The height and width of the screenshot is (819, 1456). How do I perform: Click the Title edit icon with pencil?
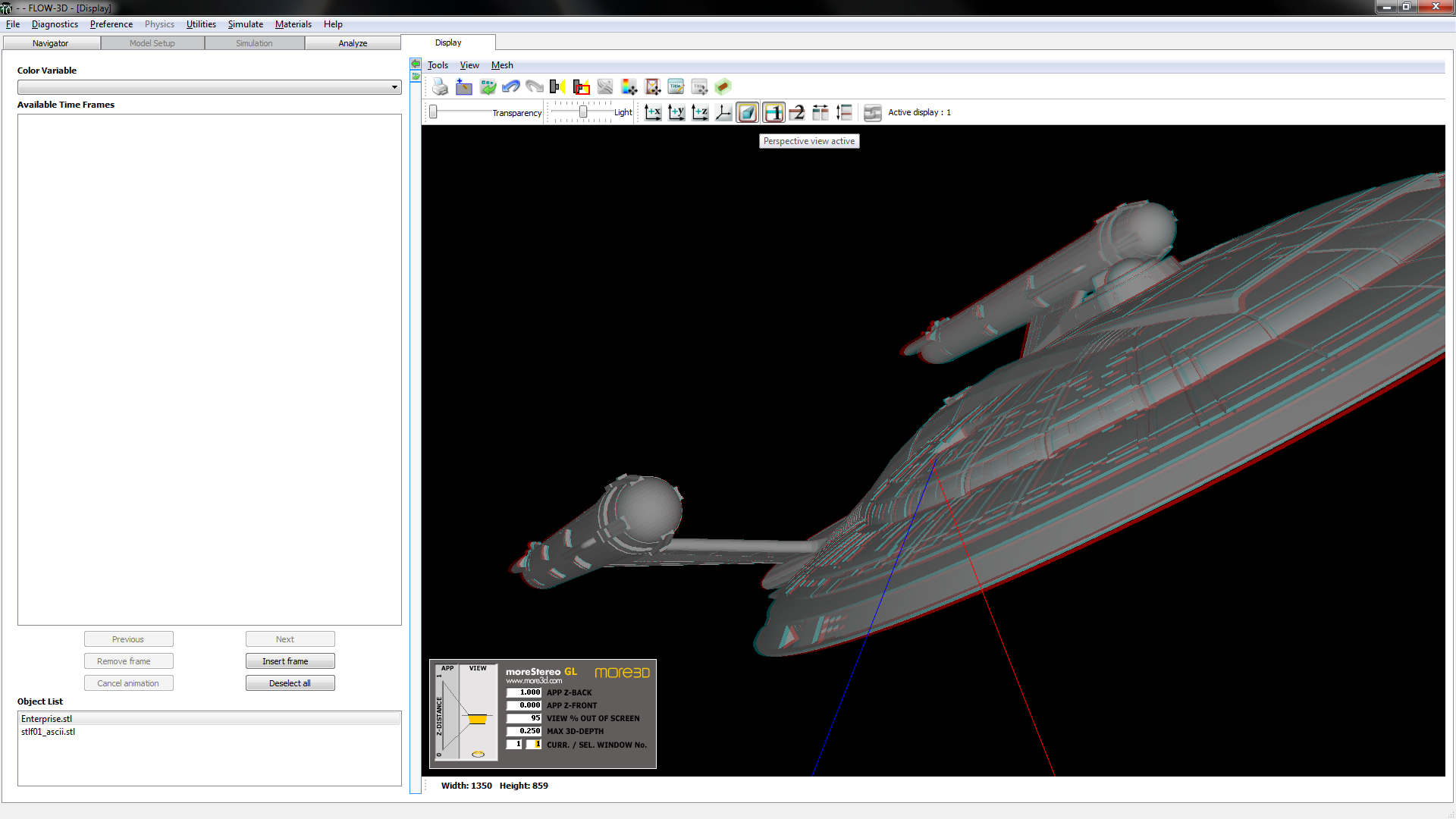[x=676, y=87]
